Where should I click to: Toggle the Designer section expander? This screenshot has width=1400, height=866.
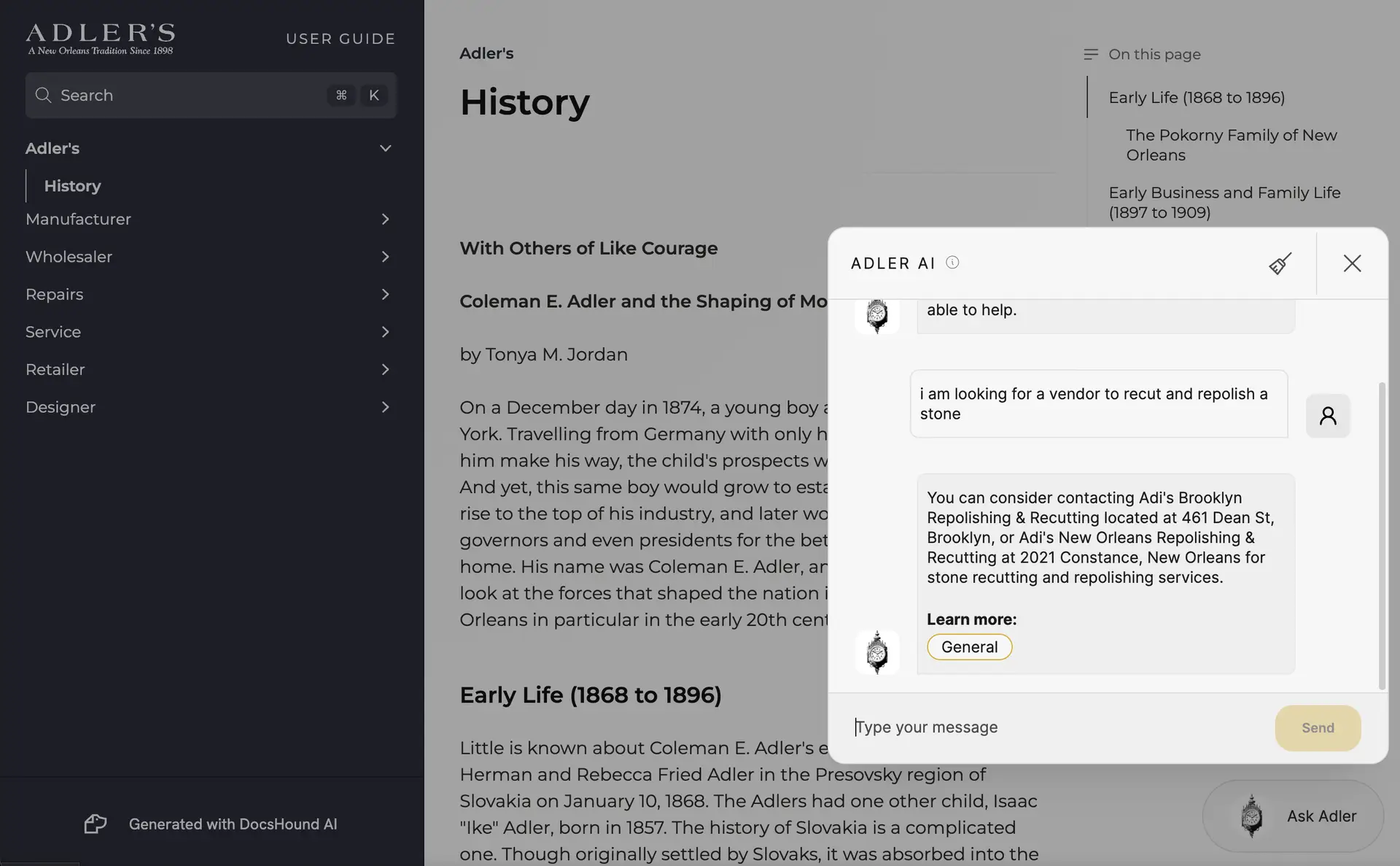tap(386, 408)
